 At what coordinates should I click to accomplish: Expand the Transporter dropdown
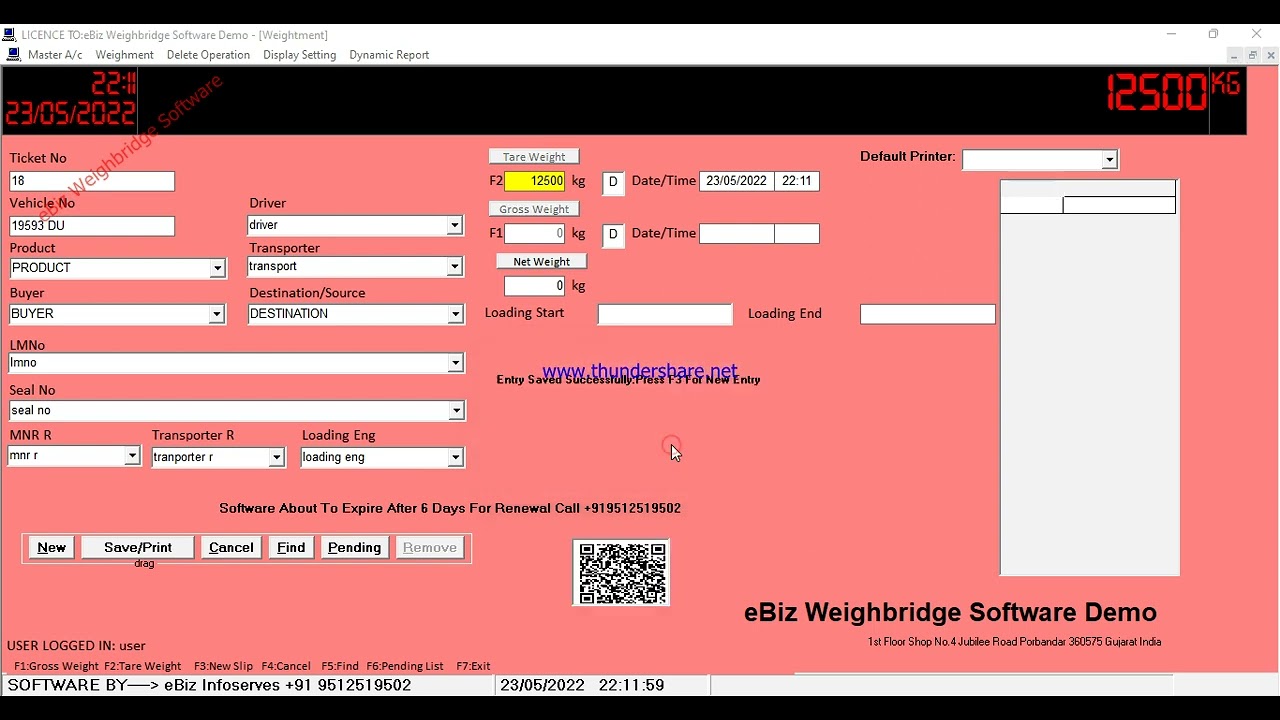click(454, 266)
